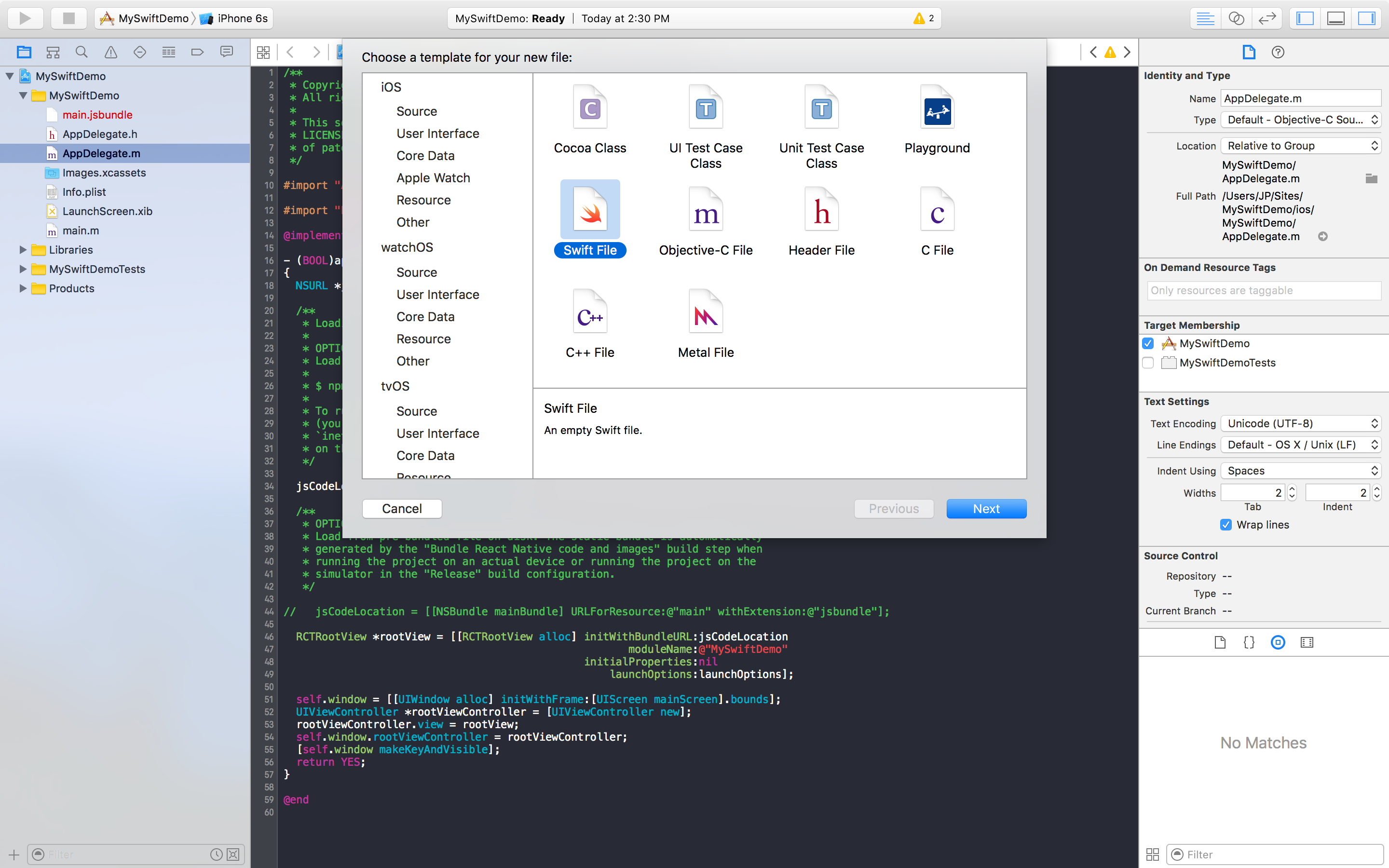1389x868 pixels.
Task: Show the Quick Help inspector
Action: (1278, 52)
